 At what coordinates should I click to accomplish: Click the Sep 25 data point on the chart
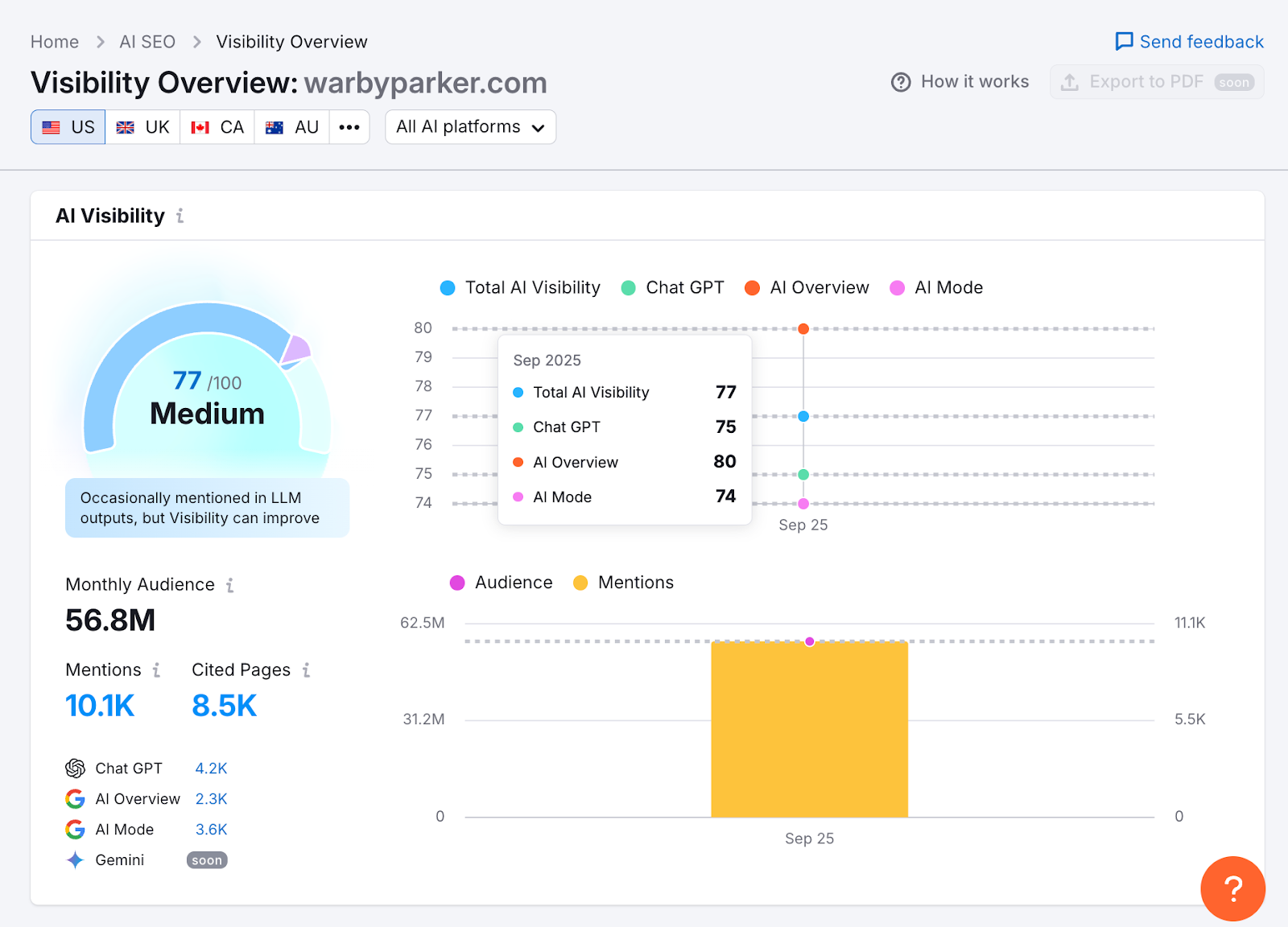tap(803, 416)
